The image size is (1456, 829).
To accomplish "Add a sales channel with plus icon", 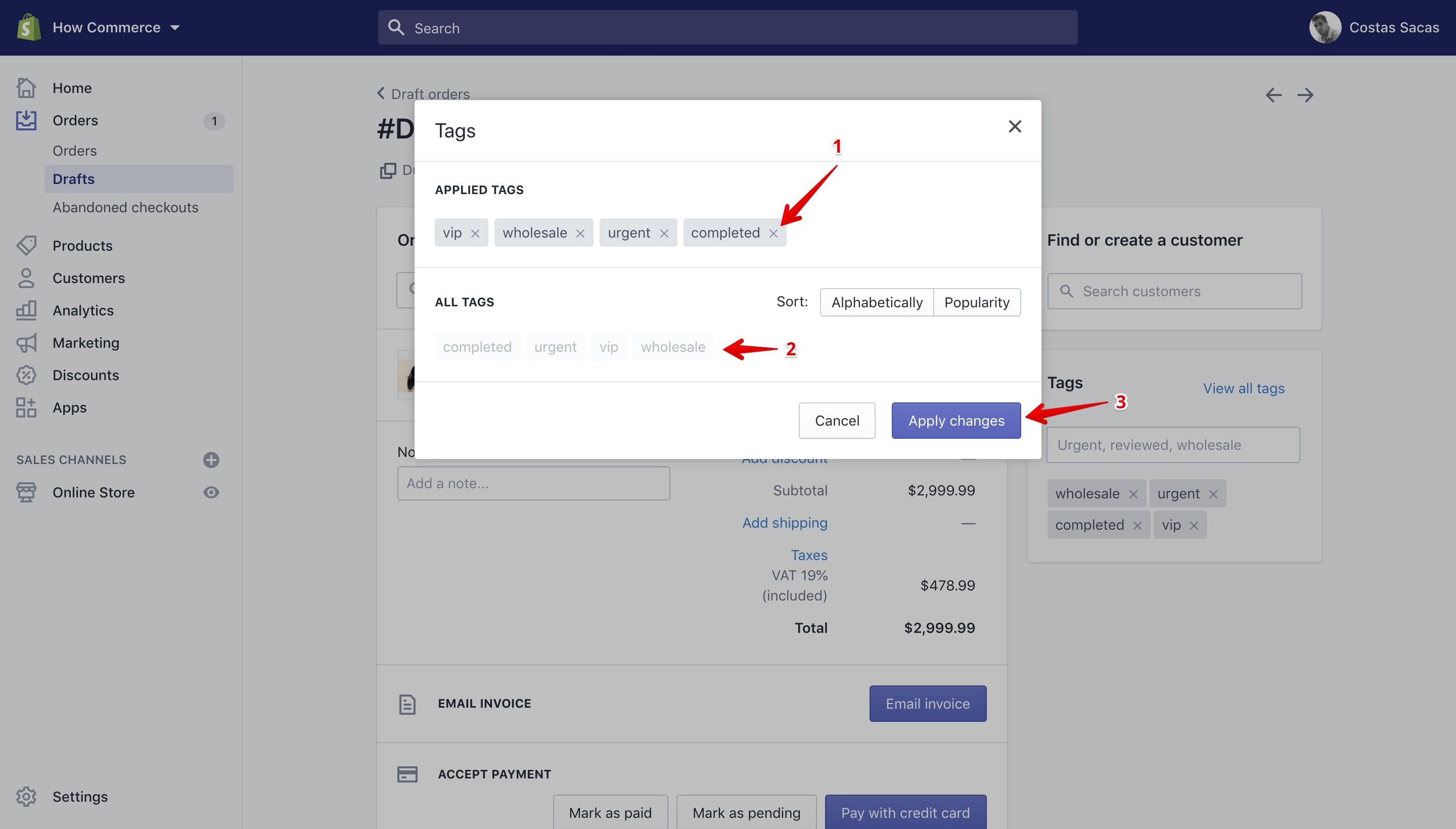I will click(x=211, y=459).
